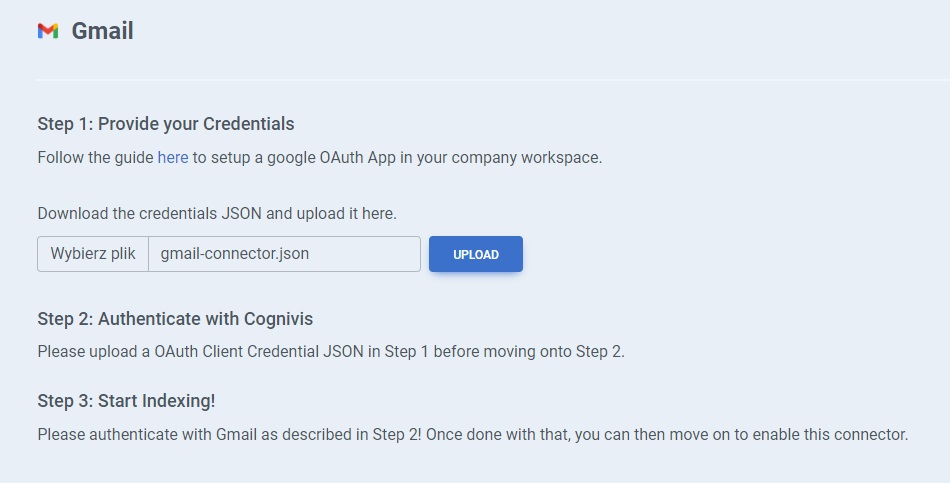Click the "Please upload a OAuth Client Credential" sentence
950x483 pixels.
pos(200,352)
